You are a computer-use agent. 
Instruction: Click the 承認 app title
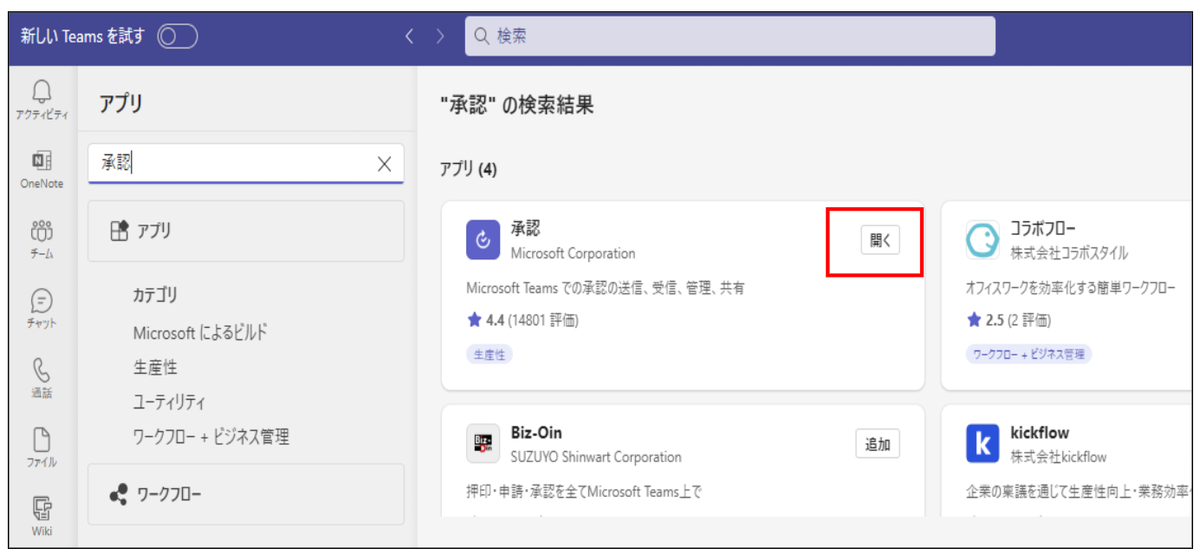coord(526,229)
